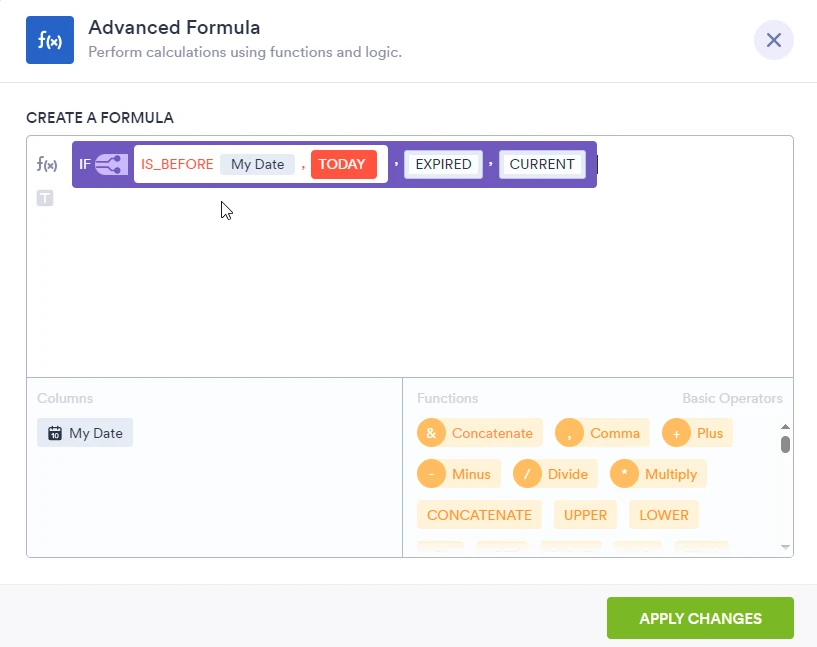The width and height of the screenshot is (817, 647).
Task: Click the TODAY function chip in the formula
Action: coord(345,164)
